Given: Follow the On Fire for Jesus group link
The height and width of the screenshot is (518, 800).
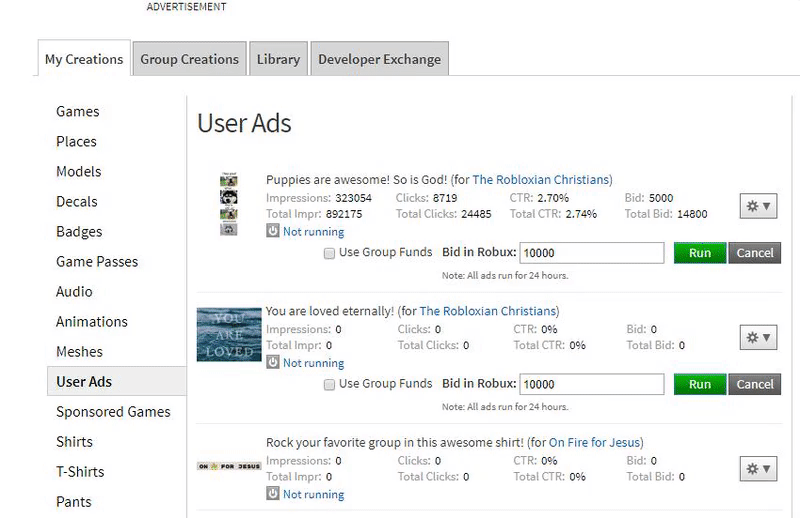Looking at the screenshot, I should tap(595, 442).
